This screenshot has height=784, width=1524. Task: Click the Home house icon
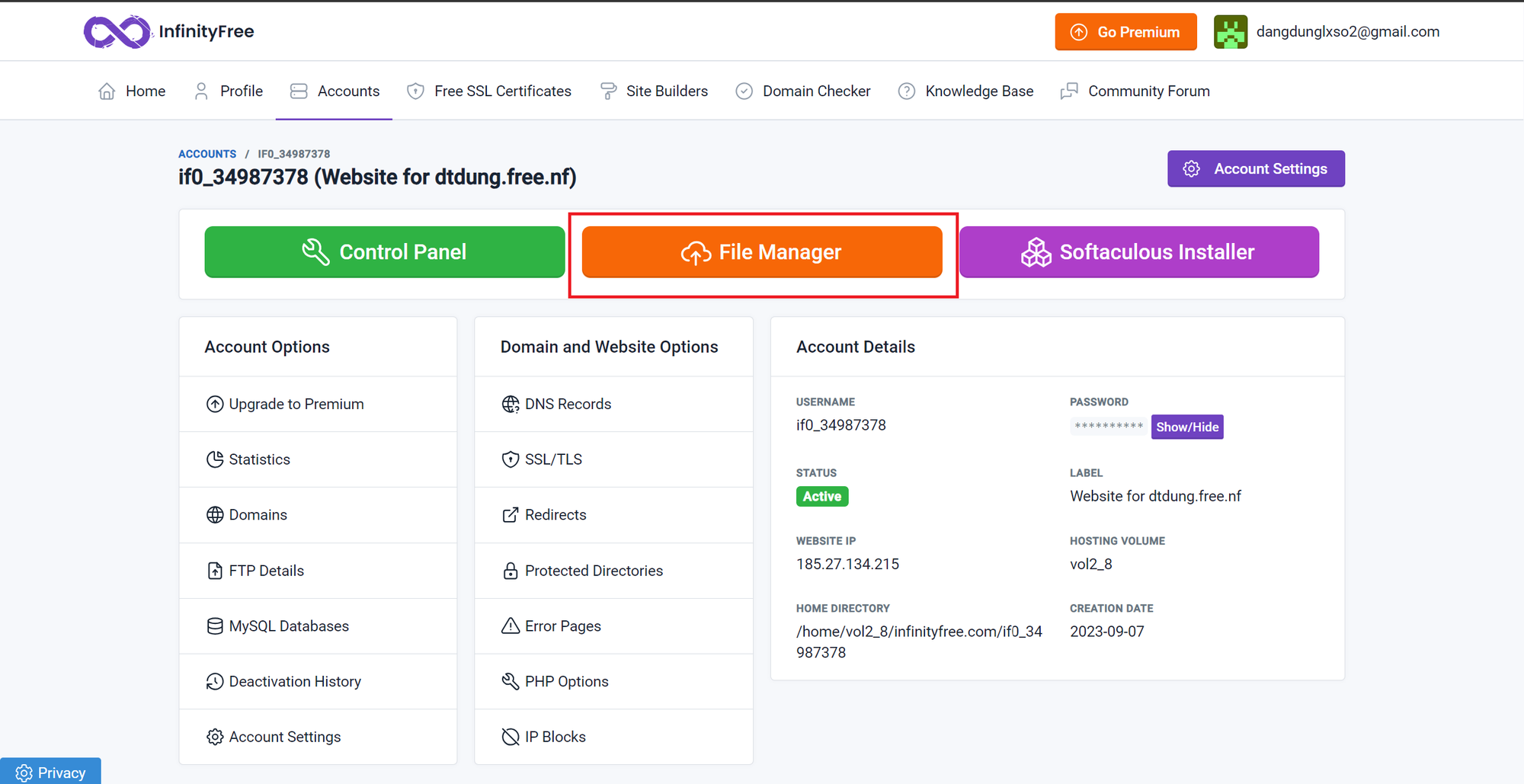(107, 91)
